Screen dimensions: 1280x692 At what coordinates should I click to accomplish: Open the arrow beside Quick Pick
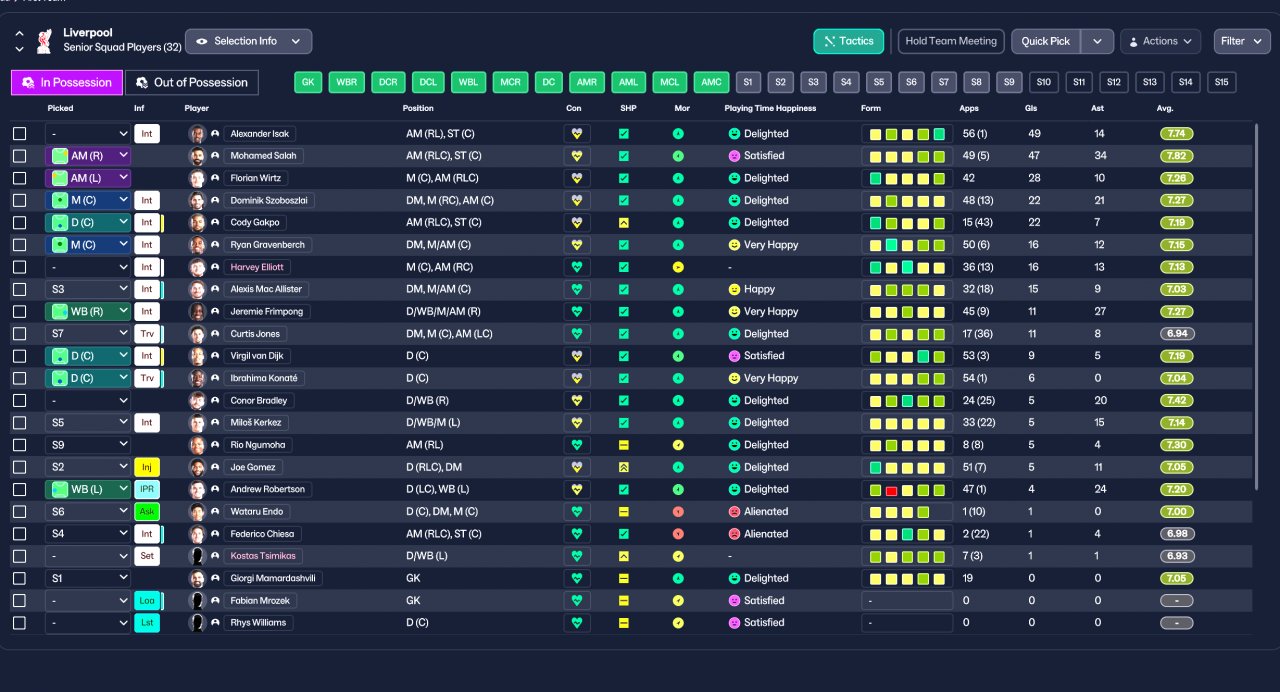[x=1097, y=41]
